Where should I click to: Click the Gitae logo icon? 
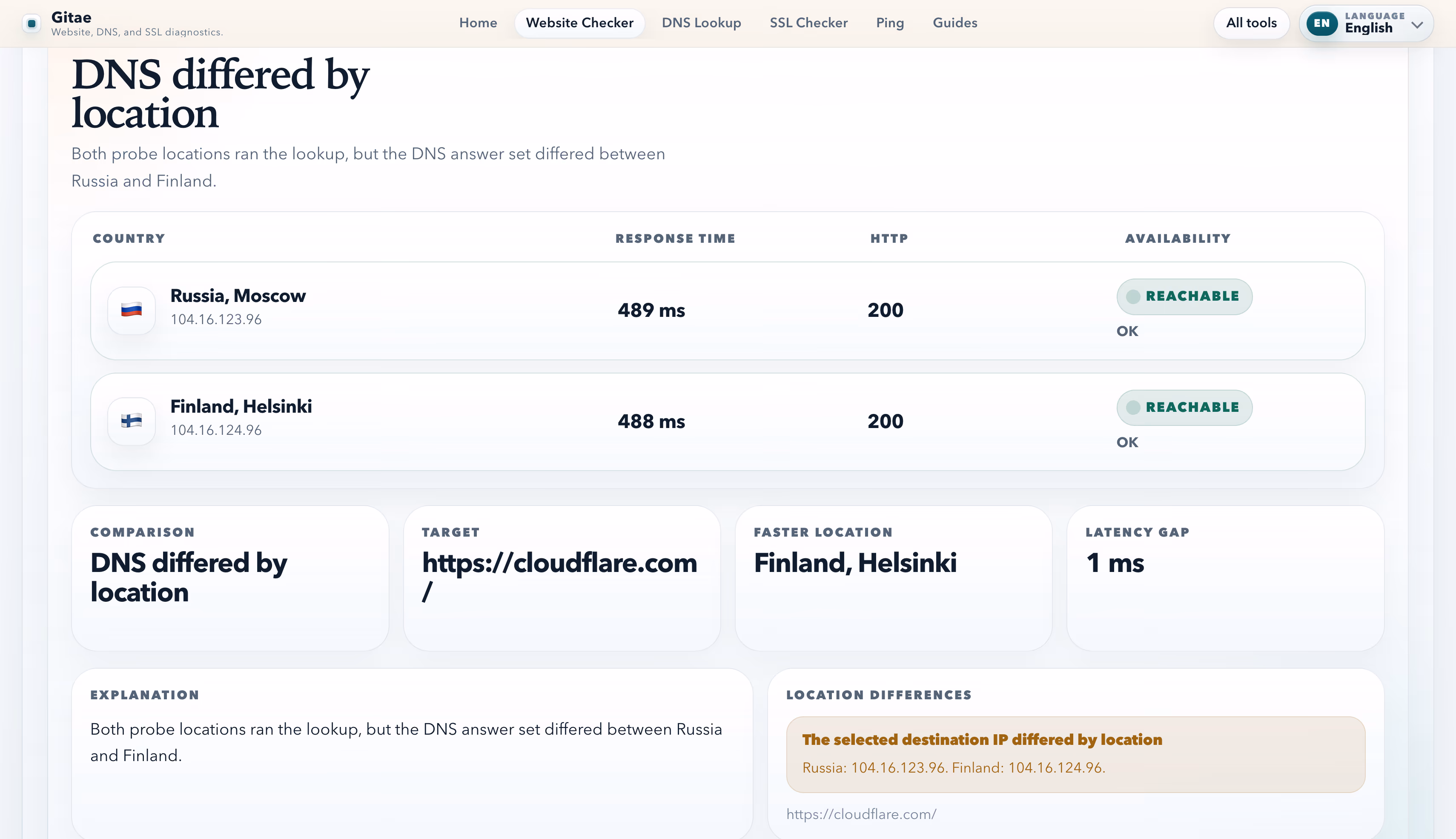click(32, 23)
